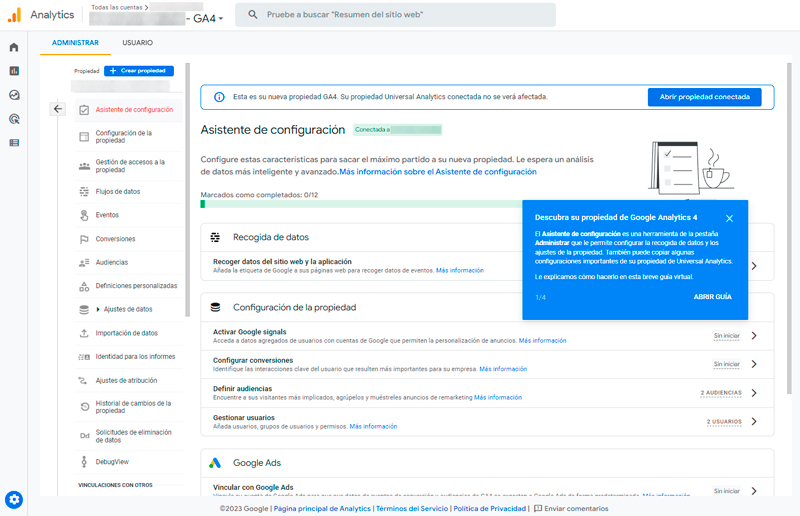Click the Audiencias icon

click(x=84, y=262)
